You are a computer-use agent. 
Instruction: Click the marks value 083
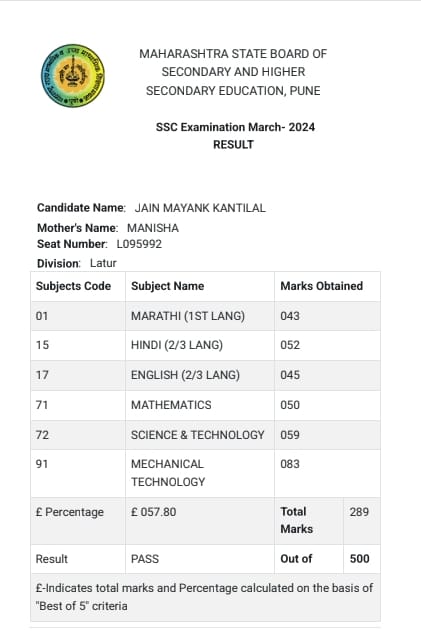point(290,464)
